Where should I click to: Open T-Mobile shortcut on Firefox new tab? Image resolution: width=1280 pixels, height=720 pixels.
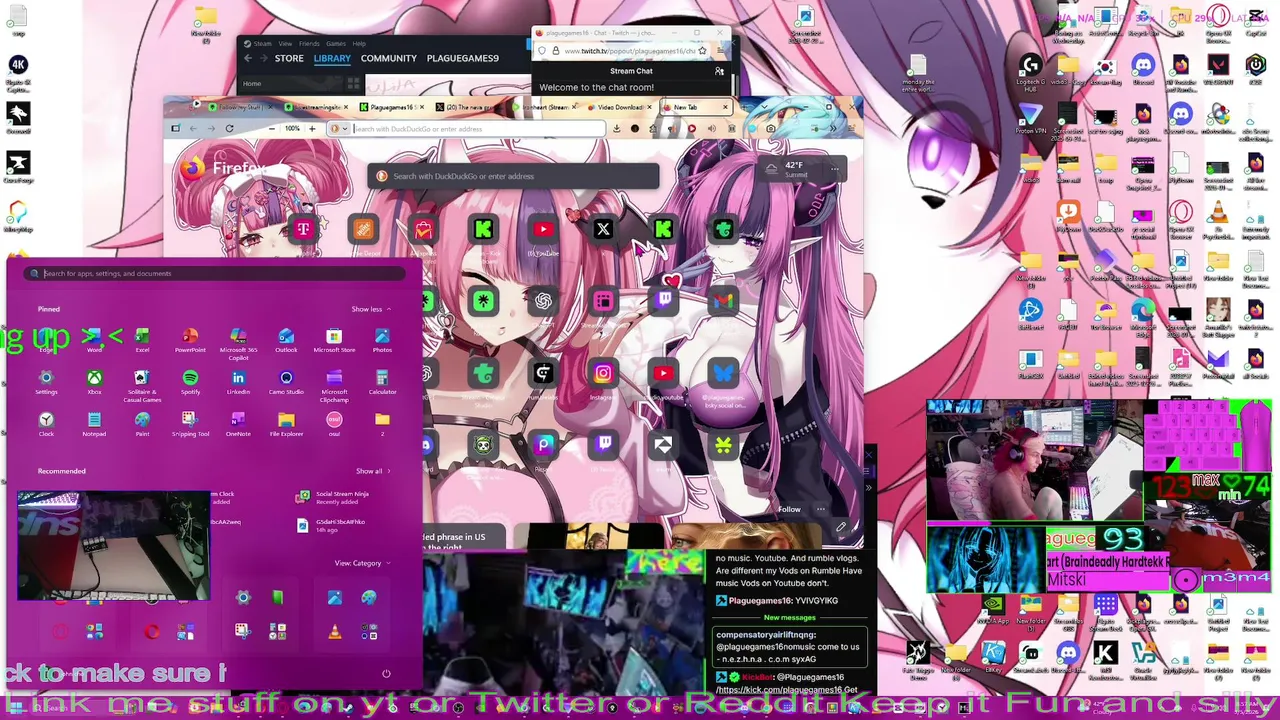coord(303,230)
